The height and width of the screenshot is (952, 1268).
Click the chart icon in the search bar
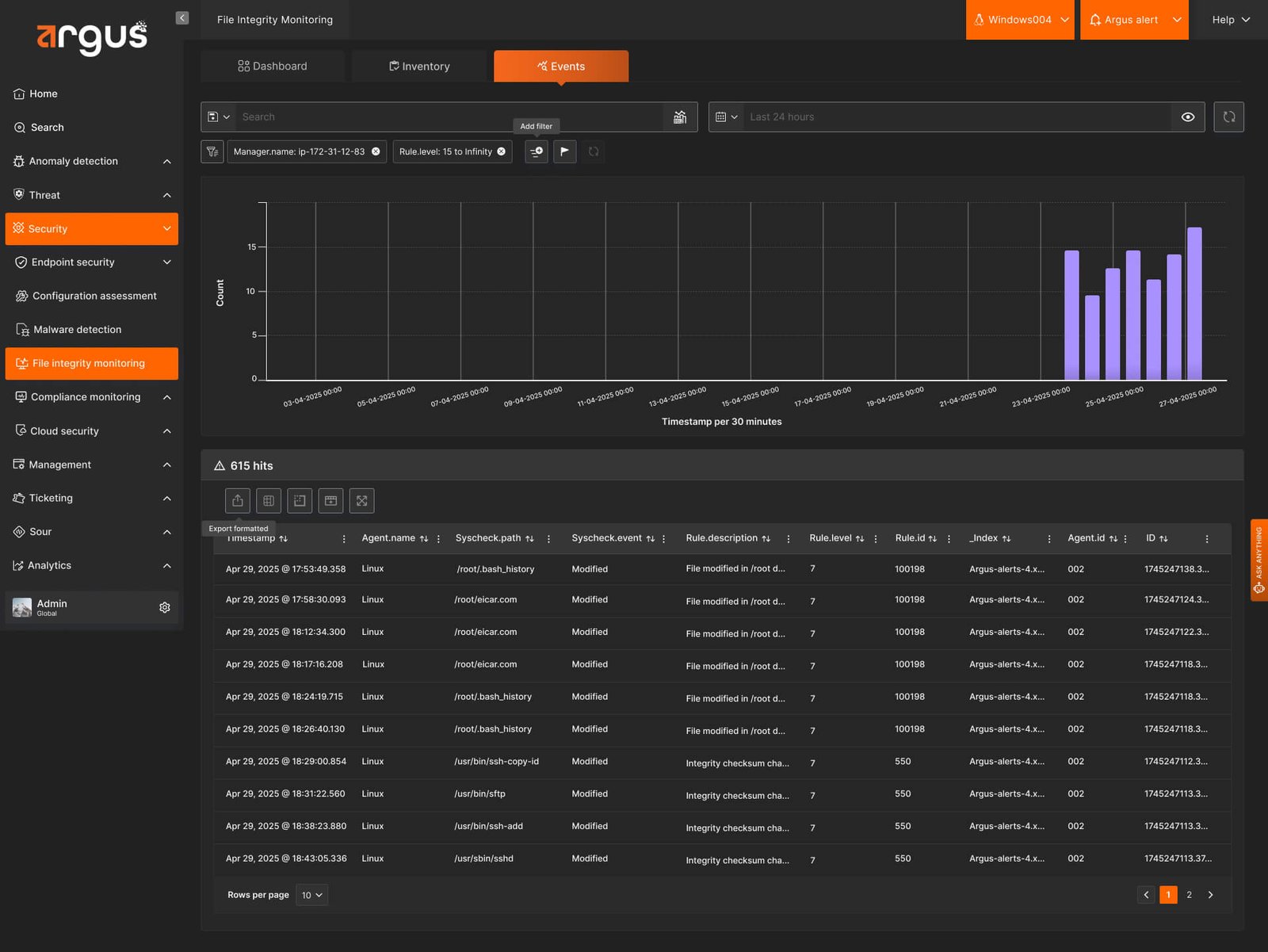[680, 117]
